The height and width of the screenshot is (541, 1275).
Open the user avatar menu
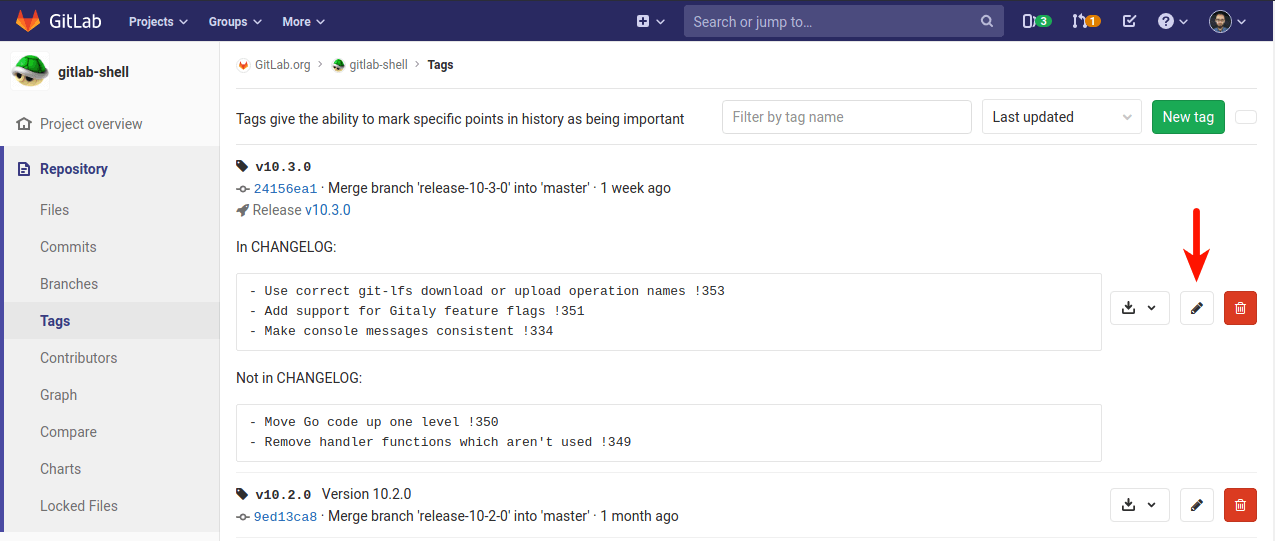[1227, 21]
